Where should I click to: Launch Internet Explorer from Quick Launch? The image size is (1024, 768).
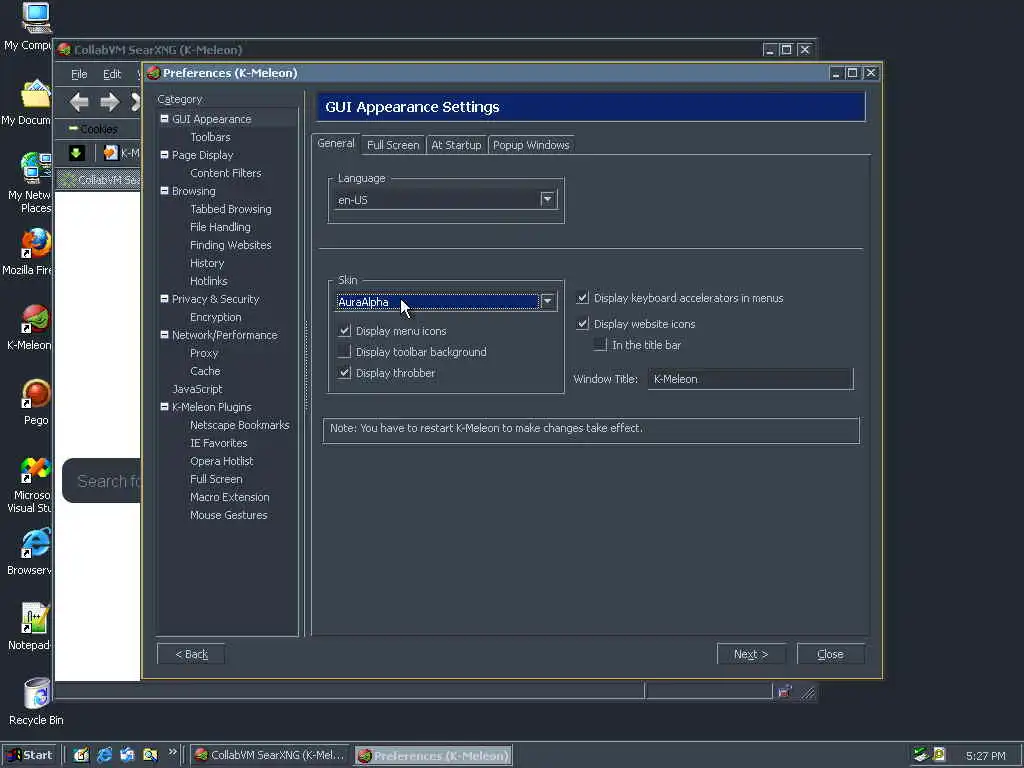click(104, 755)
